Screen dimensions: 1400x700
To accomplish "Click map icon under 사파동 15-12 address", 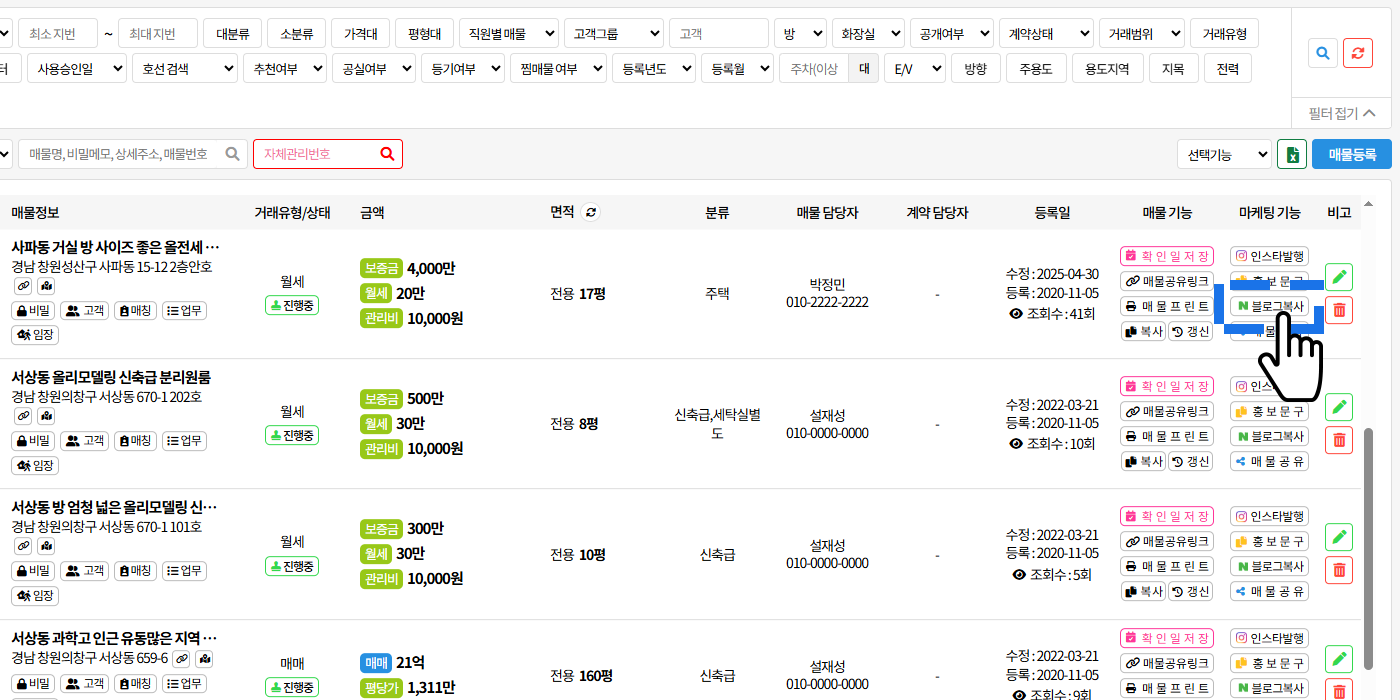I will (x=46, y=286).
